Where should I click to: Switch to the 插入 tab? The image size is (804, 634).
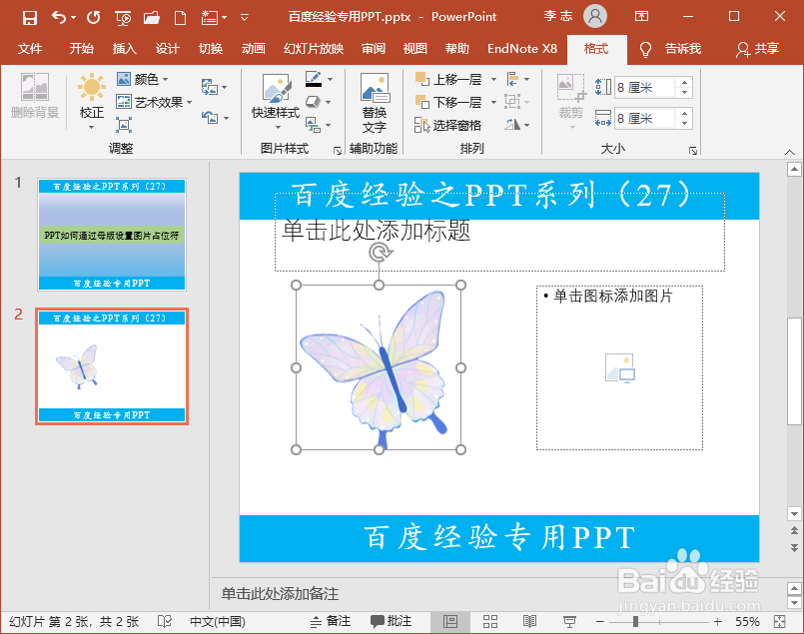click(x=125, y=49)
